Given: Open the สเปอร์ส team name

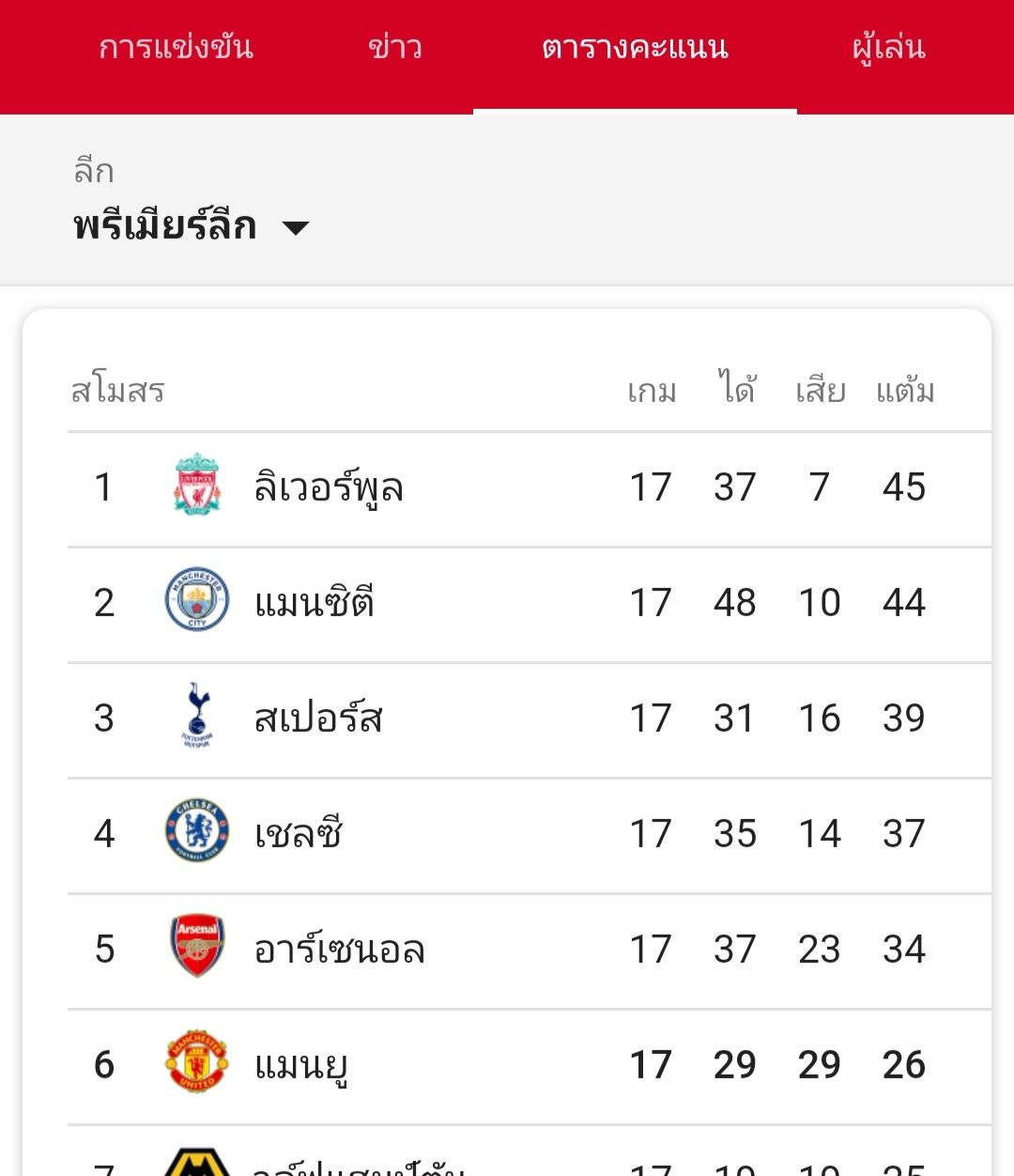Looking at the screenshot, I should point(318,718).
